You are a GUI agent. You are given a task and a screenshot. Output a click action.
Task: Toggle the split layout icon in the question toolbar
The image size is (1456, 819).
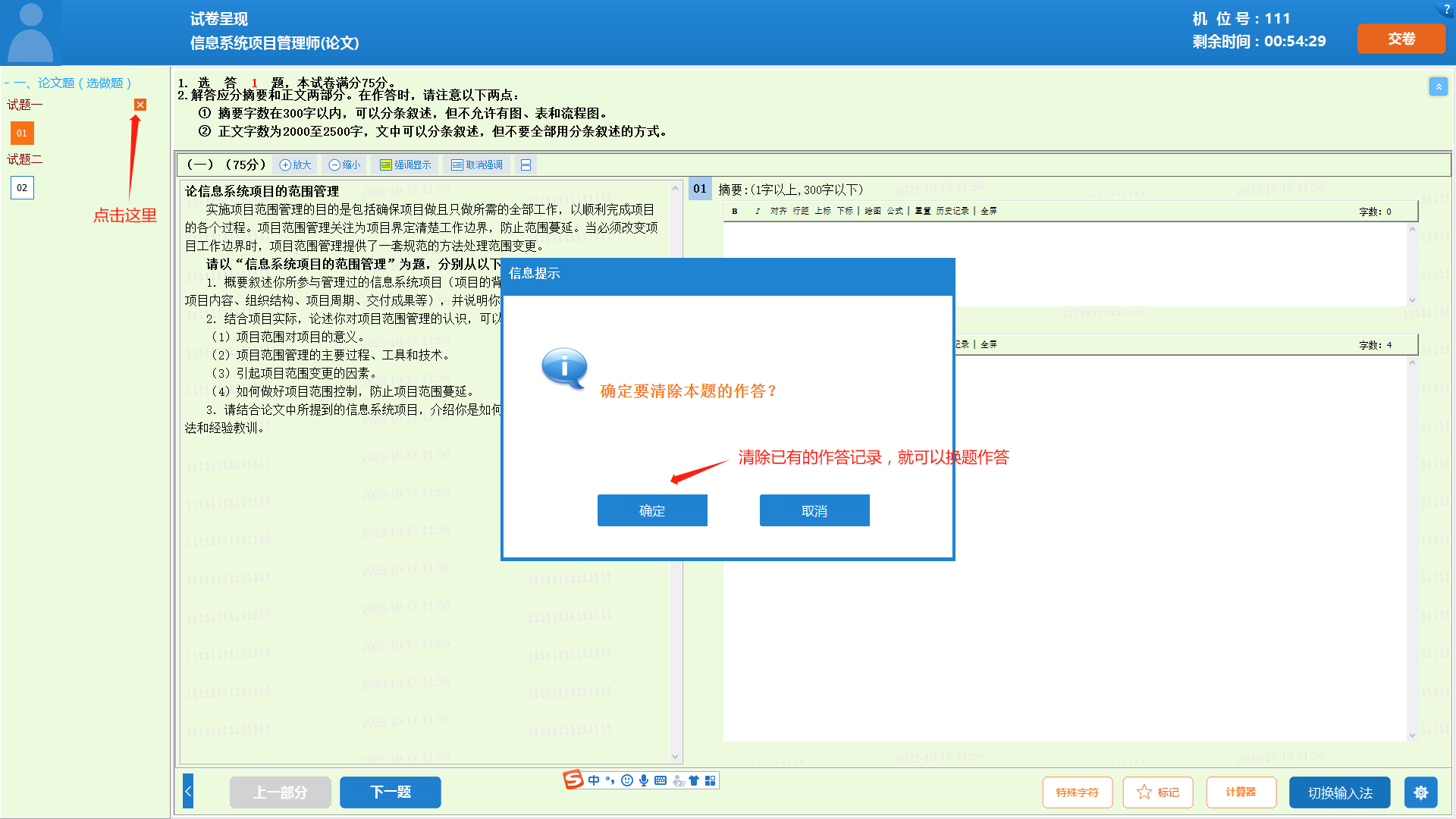526,165
